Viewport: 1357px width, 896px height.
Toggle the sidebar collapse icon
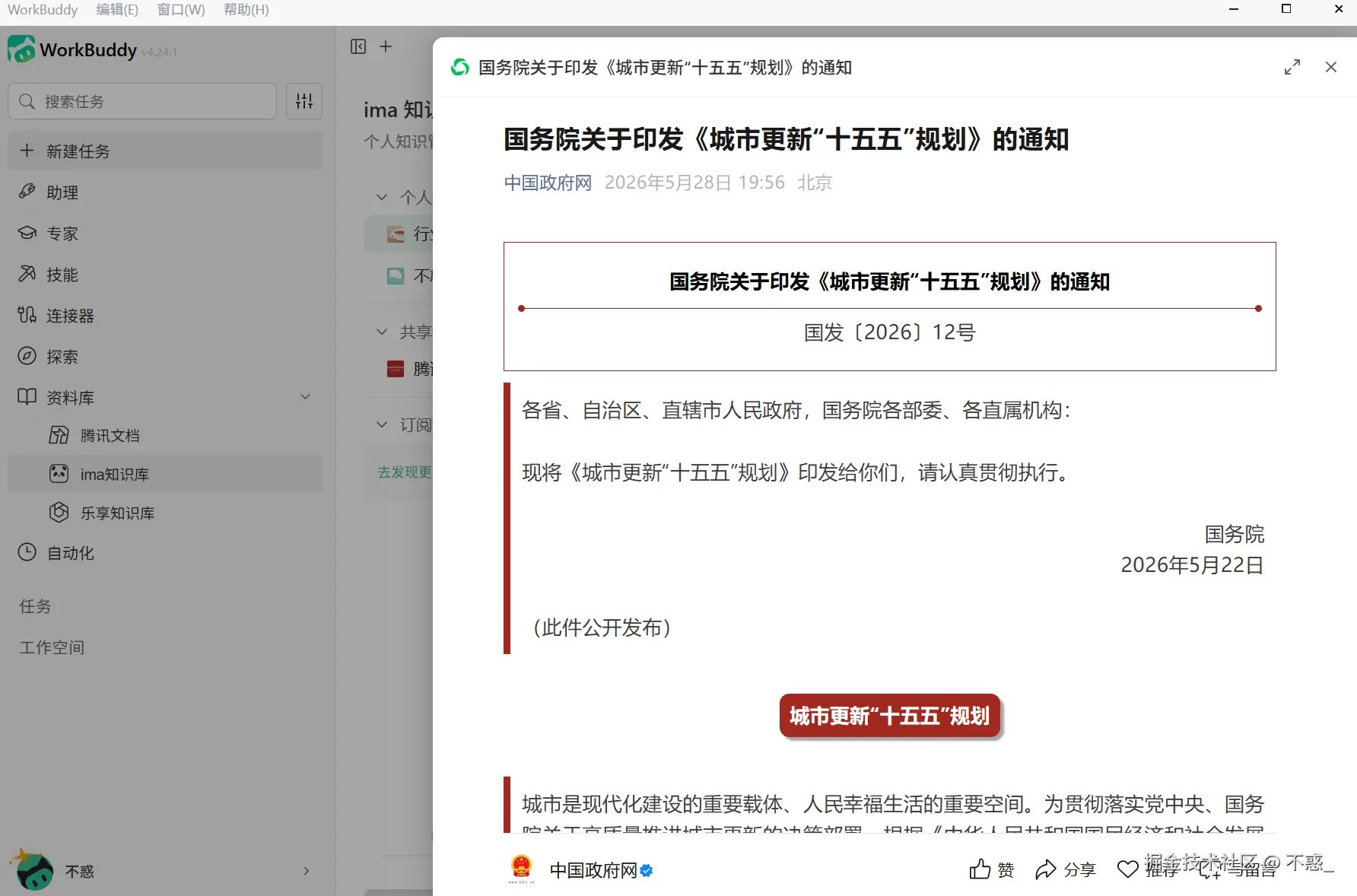(x=358, y=46)
